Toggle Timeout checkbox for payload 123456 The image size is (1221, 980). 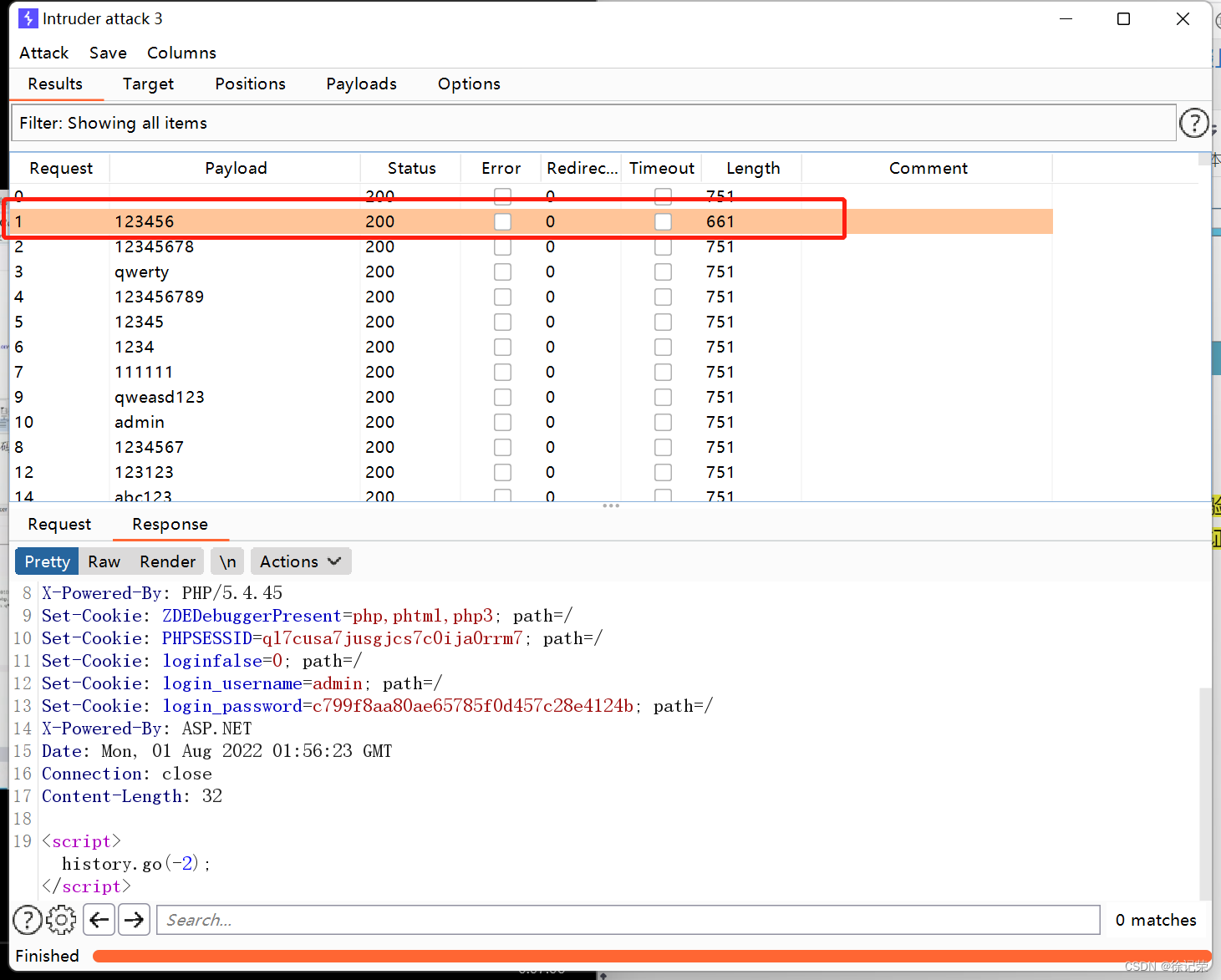[663, 221]
